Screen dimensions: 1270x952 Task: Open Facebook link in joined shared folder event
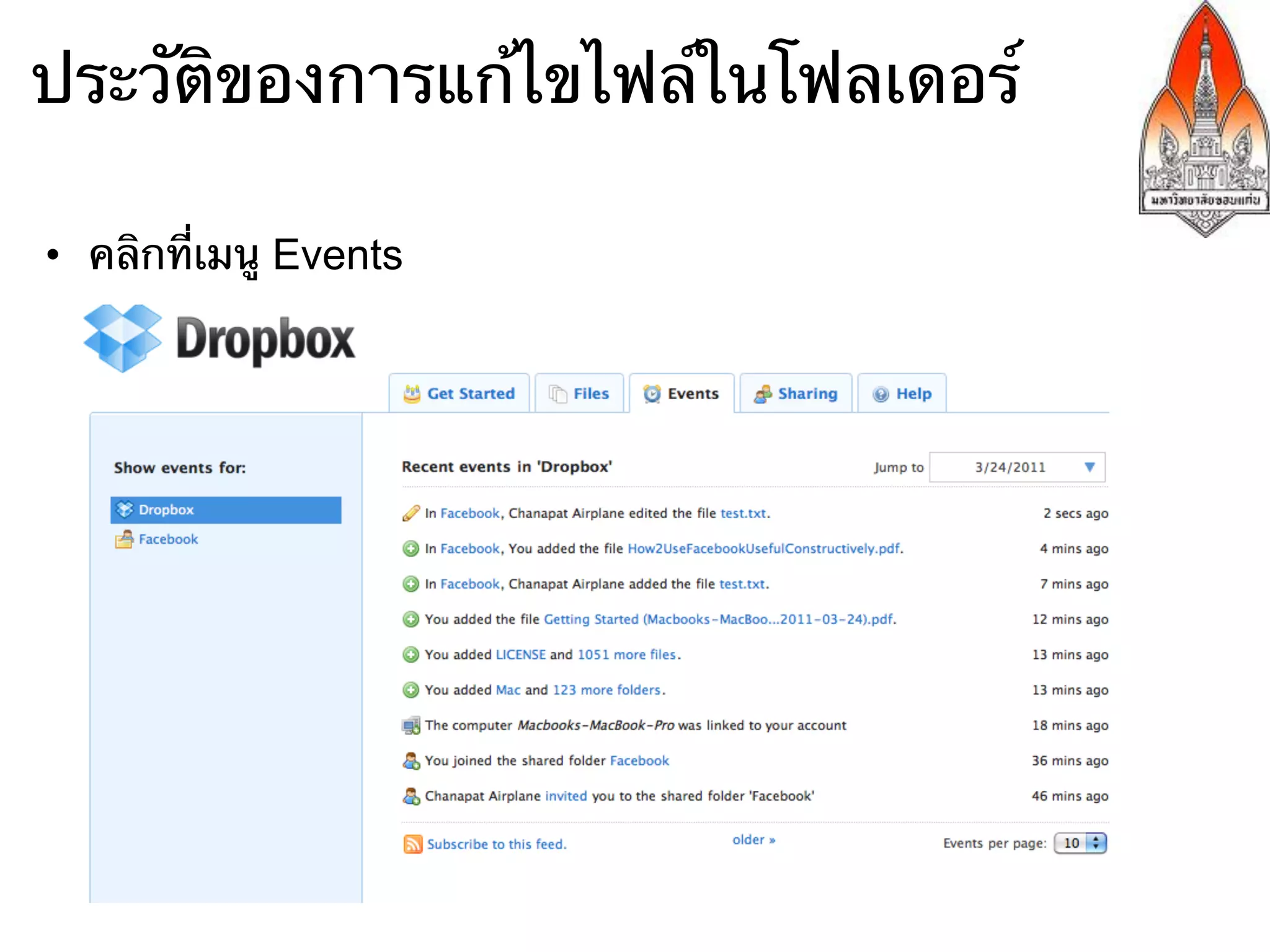point(639,760)
